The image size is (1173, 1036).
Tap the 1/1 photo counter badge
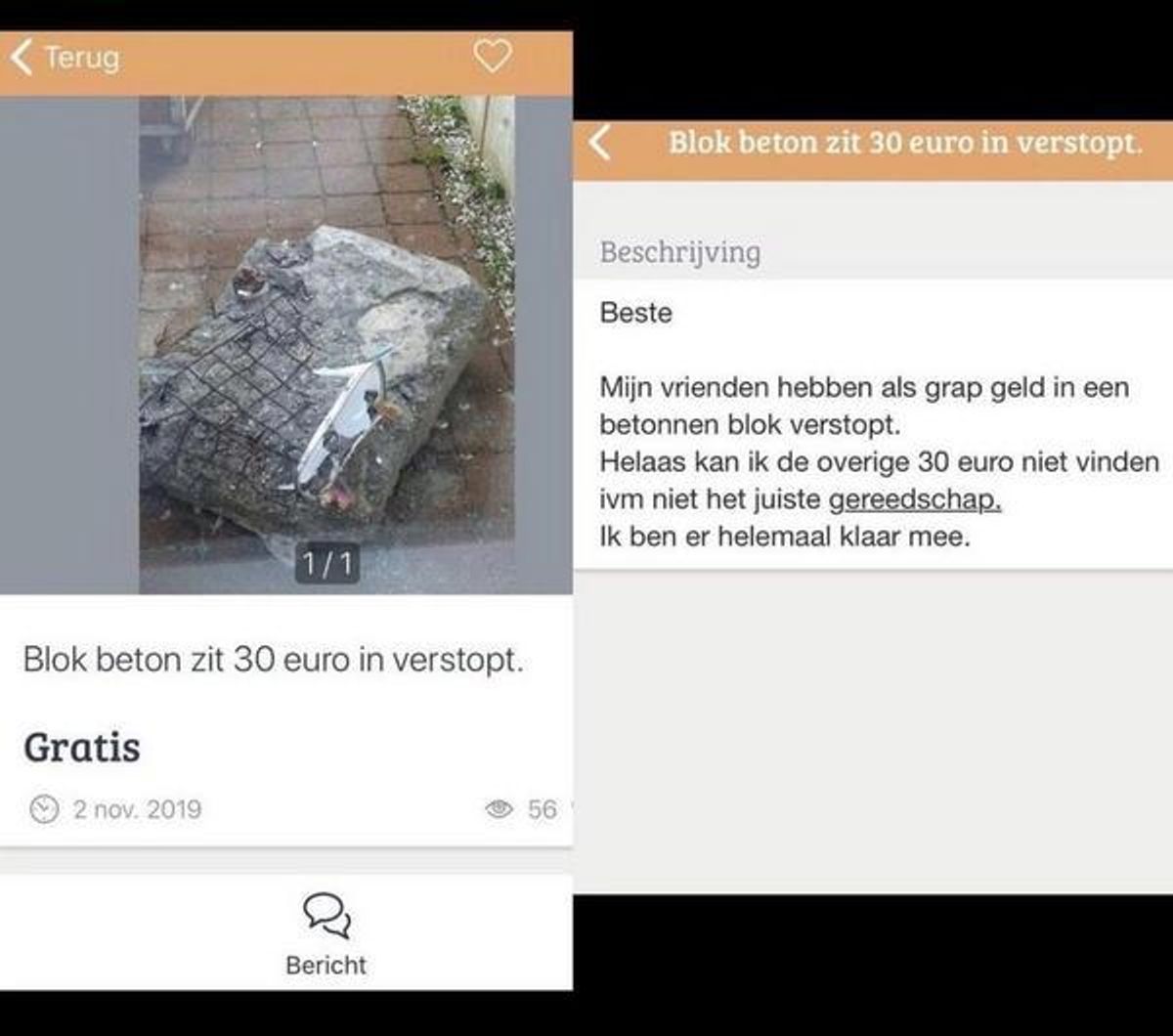[x=326, y=565]
